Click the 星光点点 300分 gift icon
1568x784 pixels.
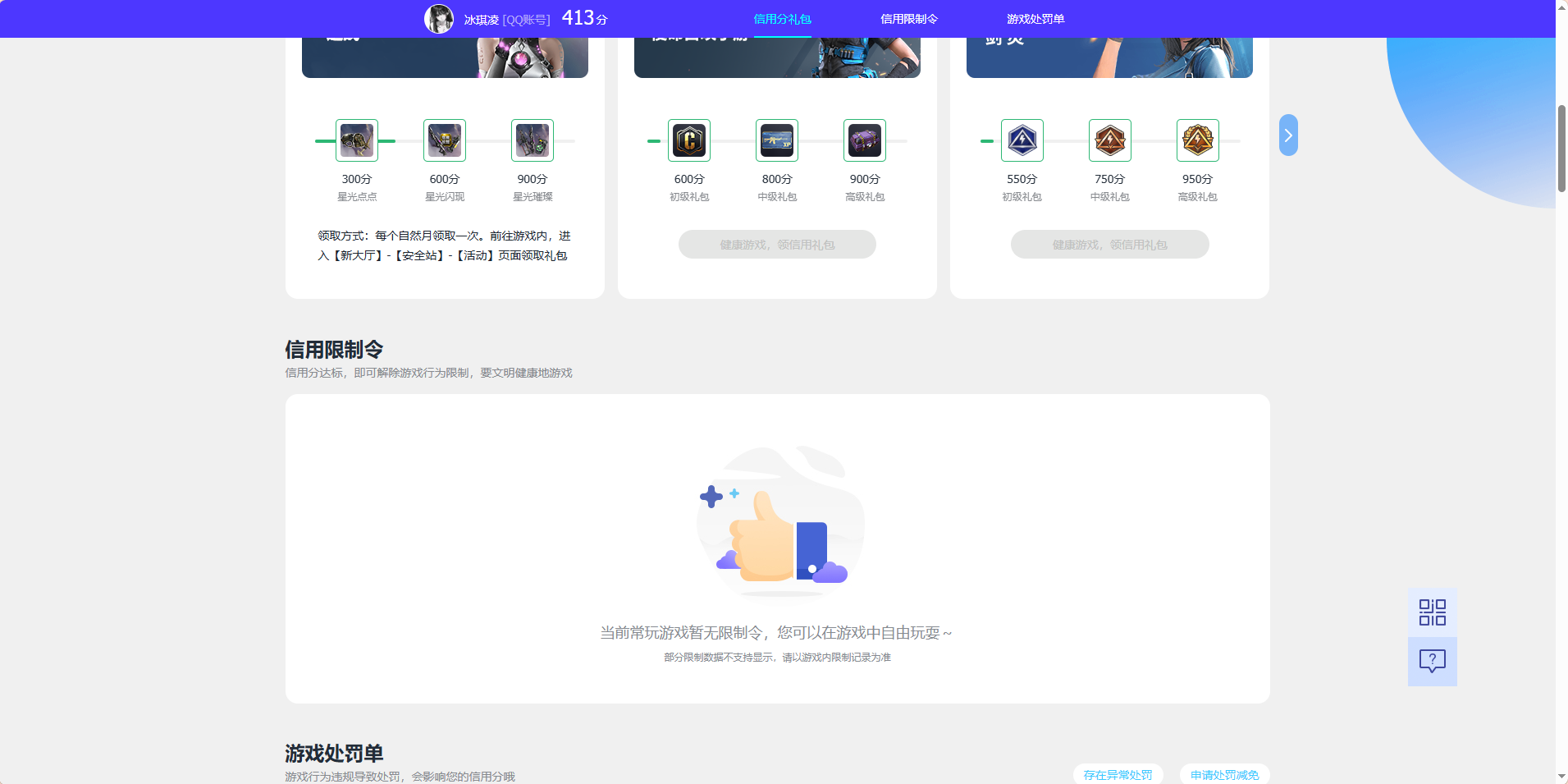tap(356, 140)
